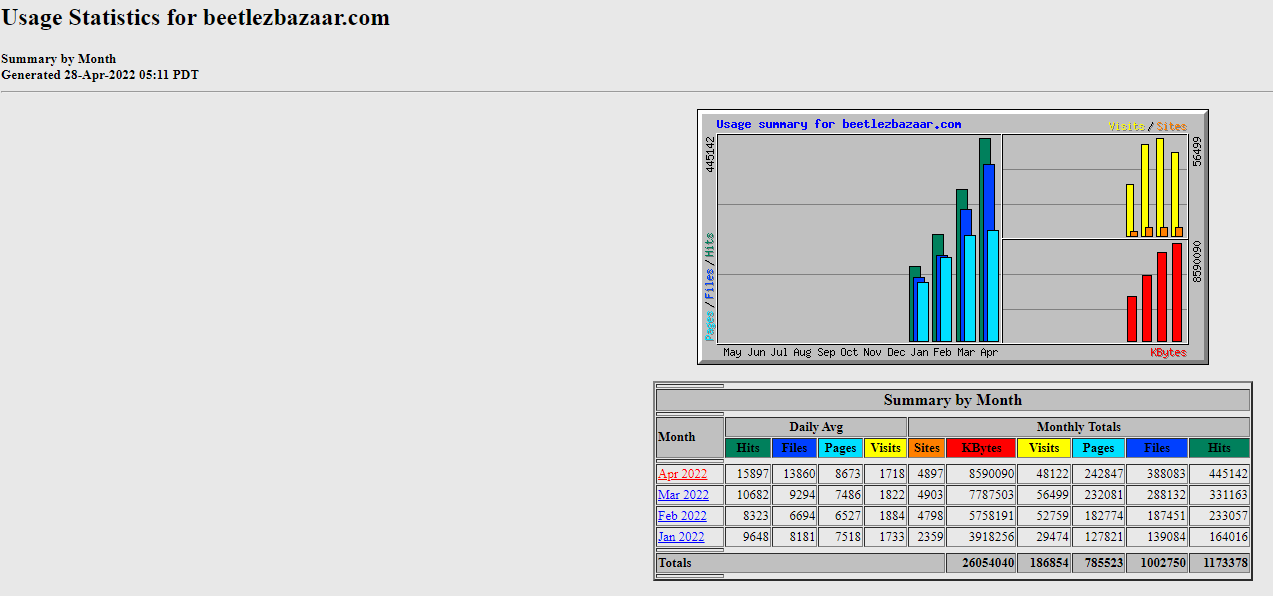Screen dimensions: 1273x596
Task: Select the red KBytes column header
Action: [x=980, y=448]
